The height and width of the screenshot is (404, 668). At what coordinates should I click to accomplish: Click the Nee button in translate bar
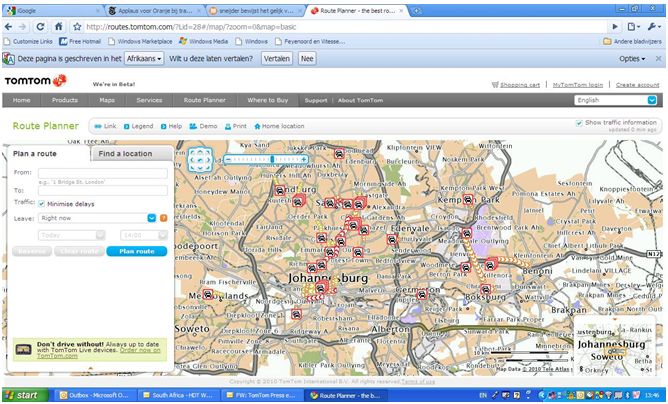click(307, 59)
